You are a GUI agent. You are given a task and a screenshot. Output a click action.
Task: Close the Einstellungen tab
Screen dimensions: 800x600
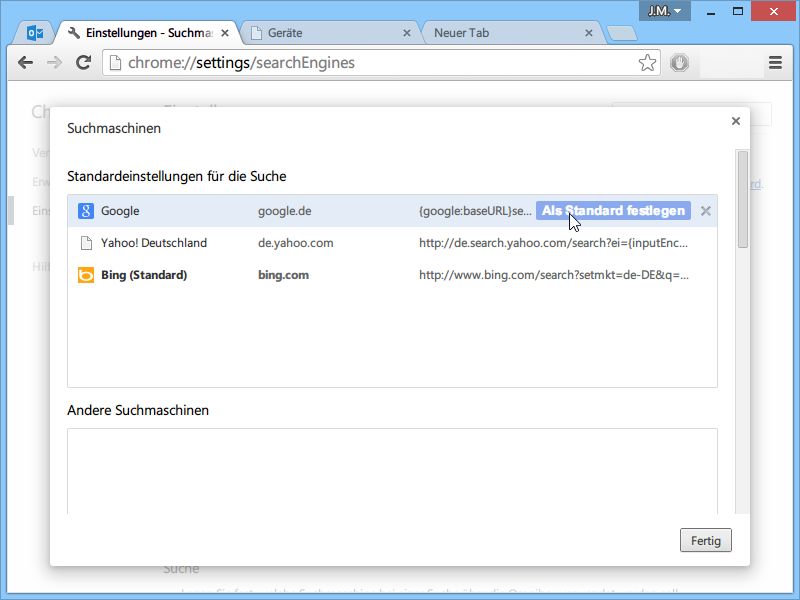225,33
